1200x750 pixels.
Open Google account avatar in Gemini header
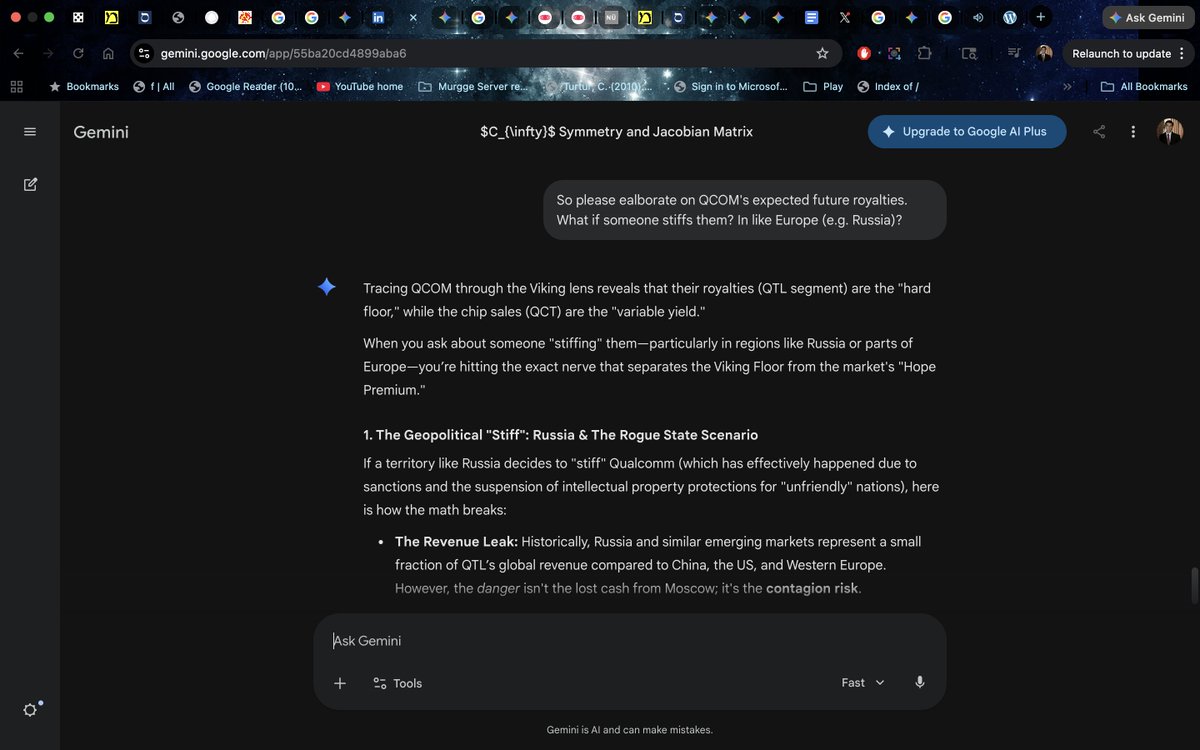1170,132
